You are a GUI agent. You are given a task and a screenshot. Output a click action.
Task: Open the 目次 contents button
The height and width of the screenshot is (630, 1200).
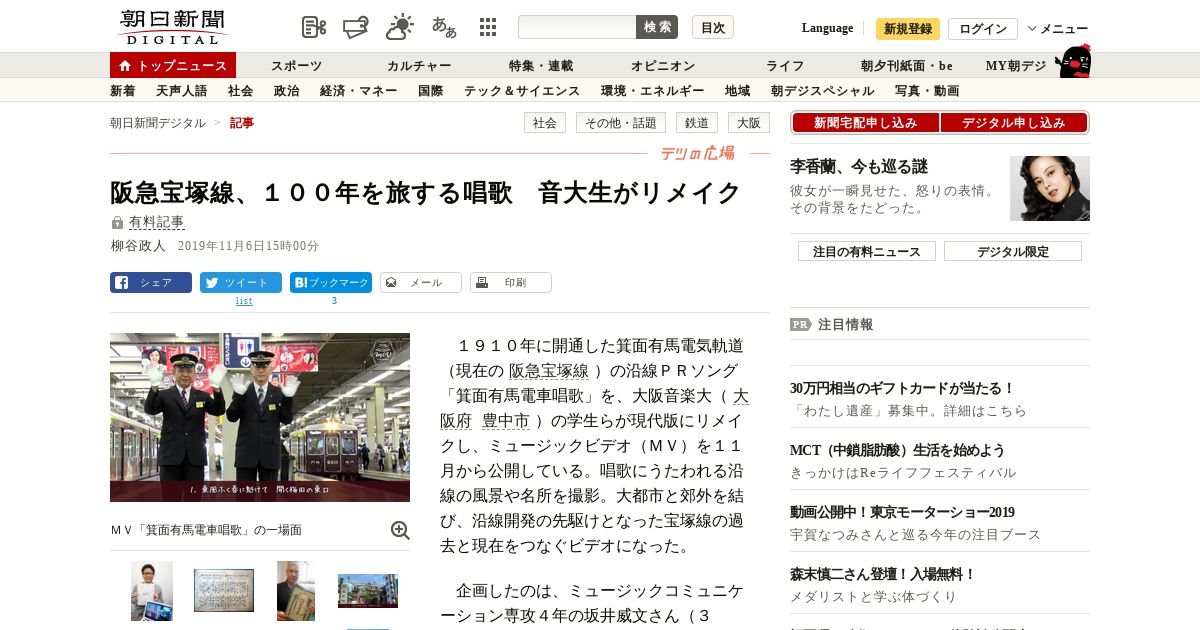(x=713, y=27)
